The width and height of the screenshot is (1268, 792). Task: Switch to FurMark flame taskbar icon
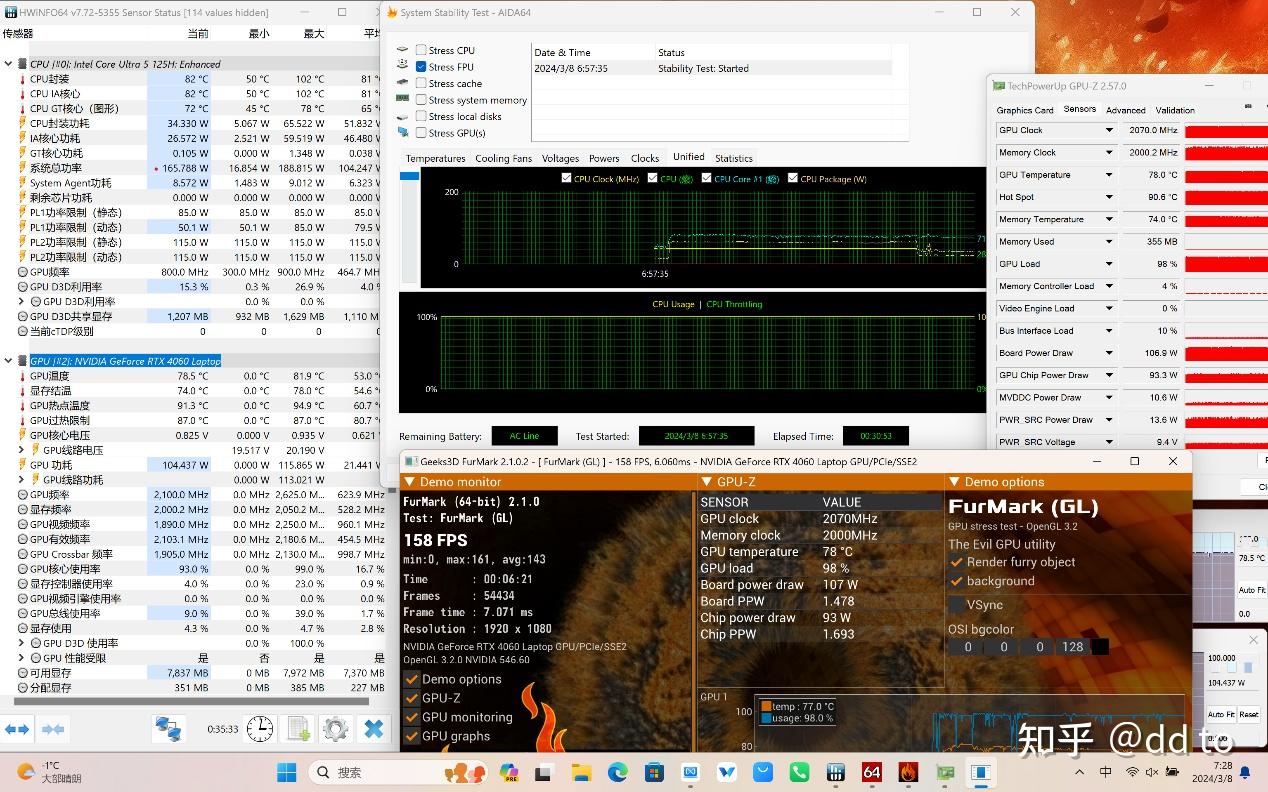[907, 772]
